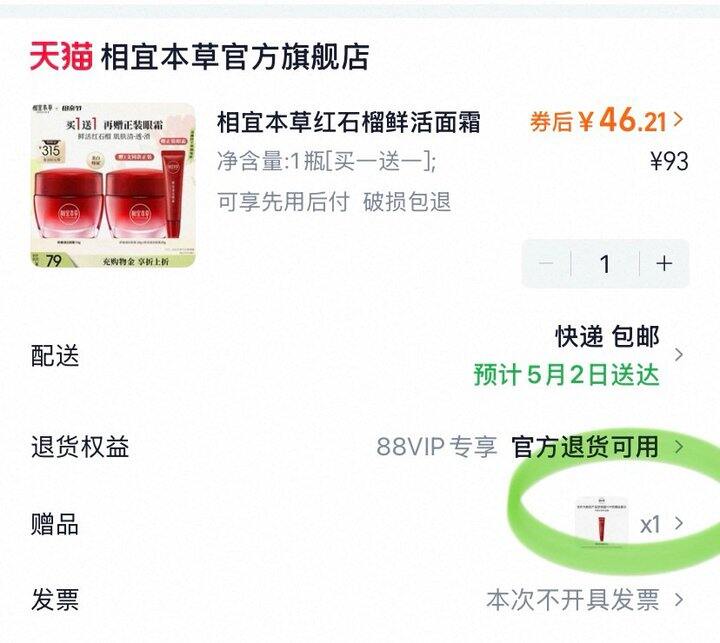Viewport: 720px width, 643px height.
Task: Open product title 相宜本草红石榴鲜活面霜
Action: click(x=349, y=122)
